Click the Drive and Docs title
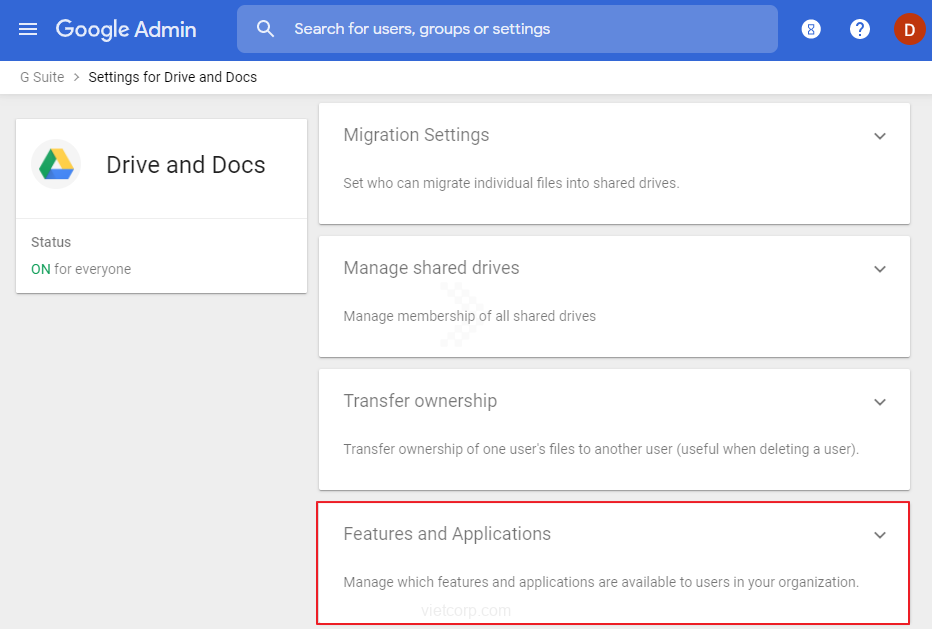This screenshot has width=932, height=629. 186,165
